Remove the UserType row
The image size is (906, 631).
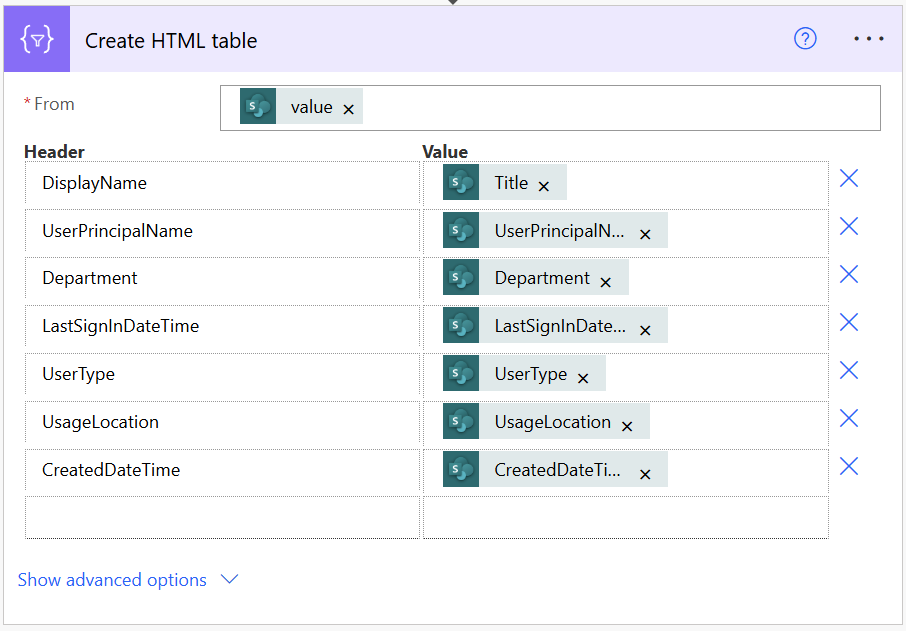(x=849, y=371)
